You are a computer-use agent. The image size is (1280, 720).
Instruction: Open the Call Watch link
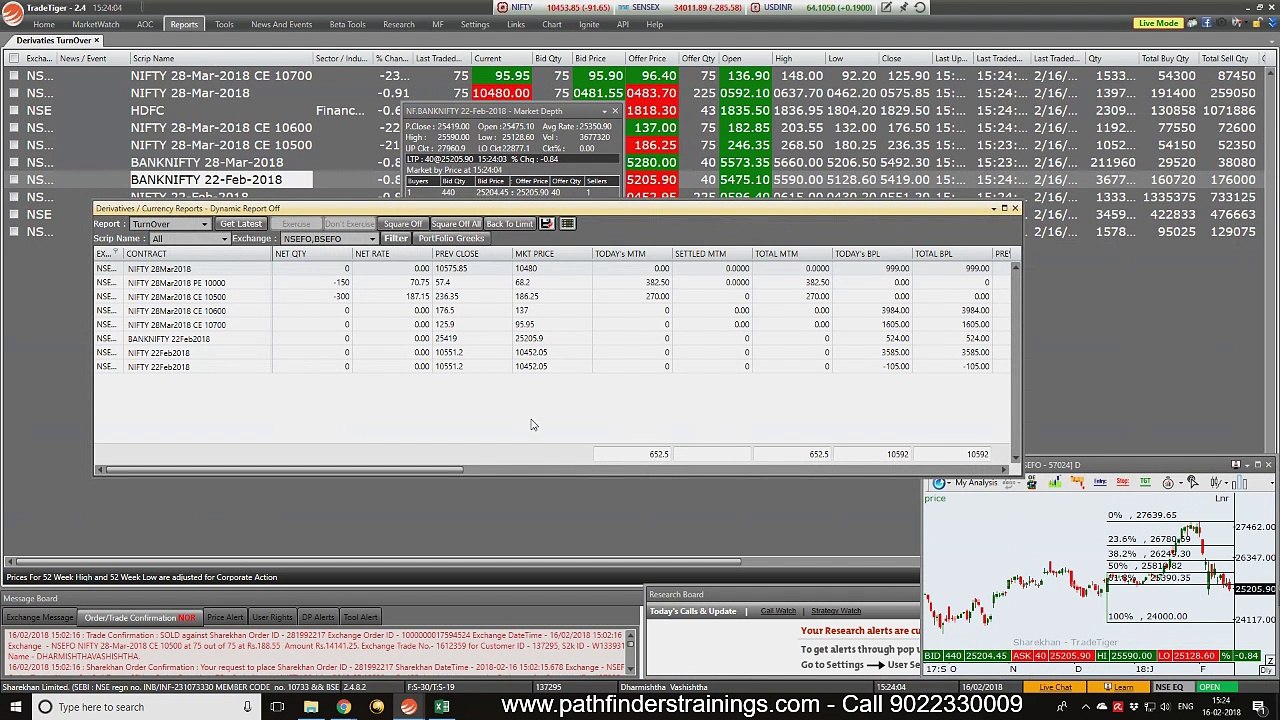[778, 611]
